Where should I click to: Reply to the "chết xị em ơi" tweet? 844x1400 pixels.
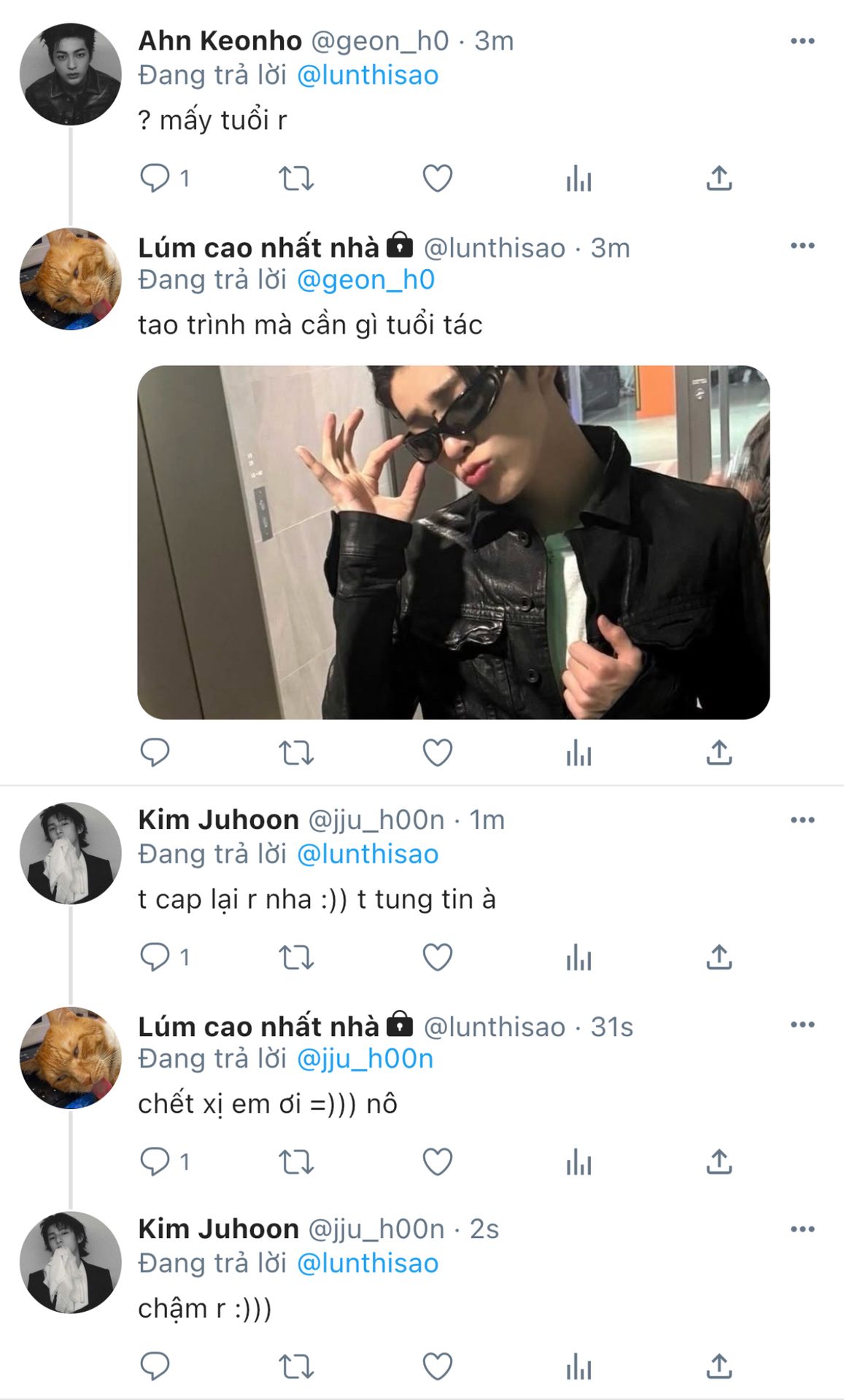pyautogui.click(x=155, y=1162)
